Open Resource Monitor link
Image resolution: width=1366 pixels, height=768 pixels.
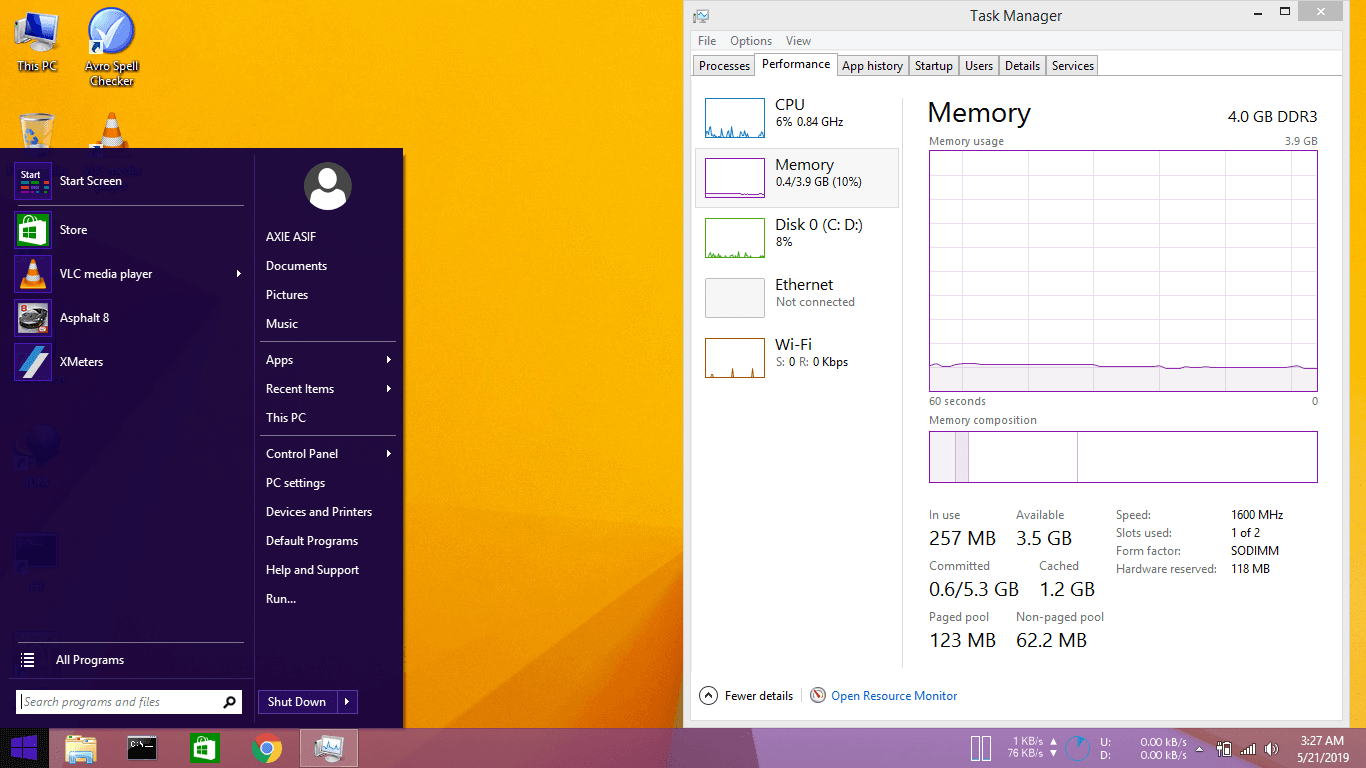(893, 696)
